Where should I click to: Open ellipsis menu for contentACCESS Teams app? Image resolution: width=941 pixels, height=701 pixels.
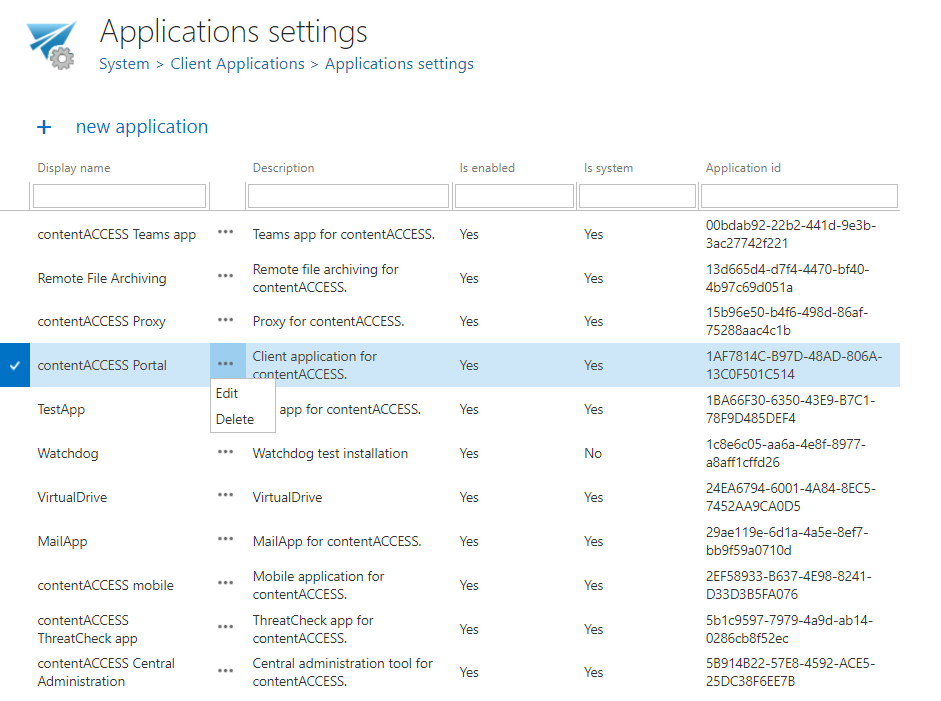[226, 233]
